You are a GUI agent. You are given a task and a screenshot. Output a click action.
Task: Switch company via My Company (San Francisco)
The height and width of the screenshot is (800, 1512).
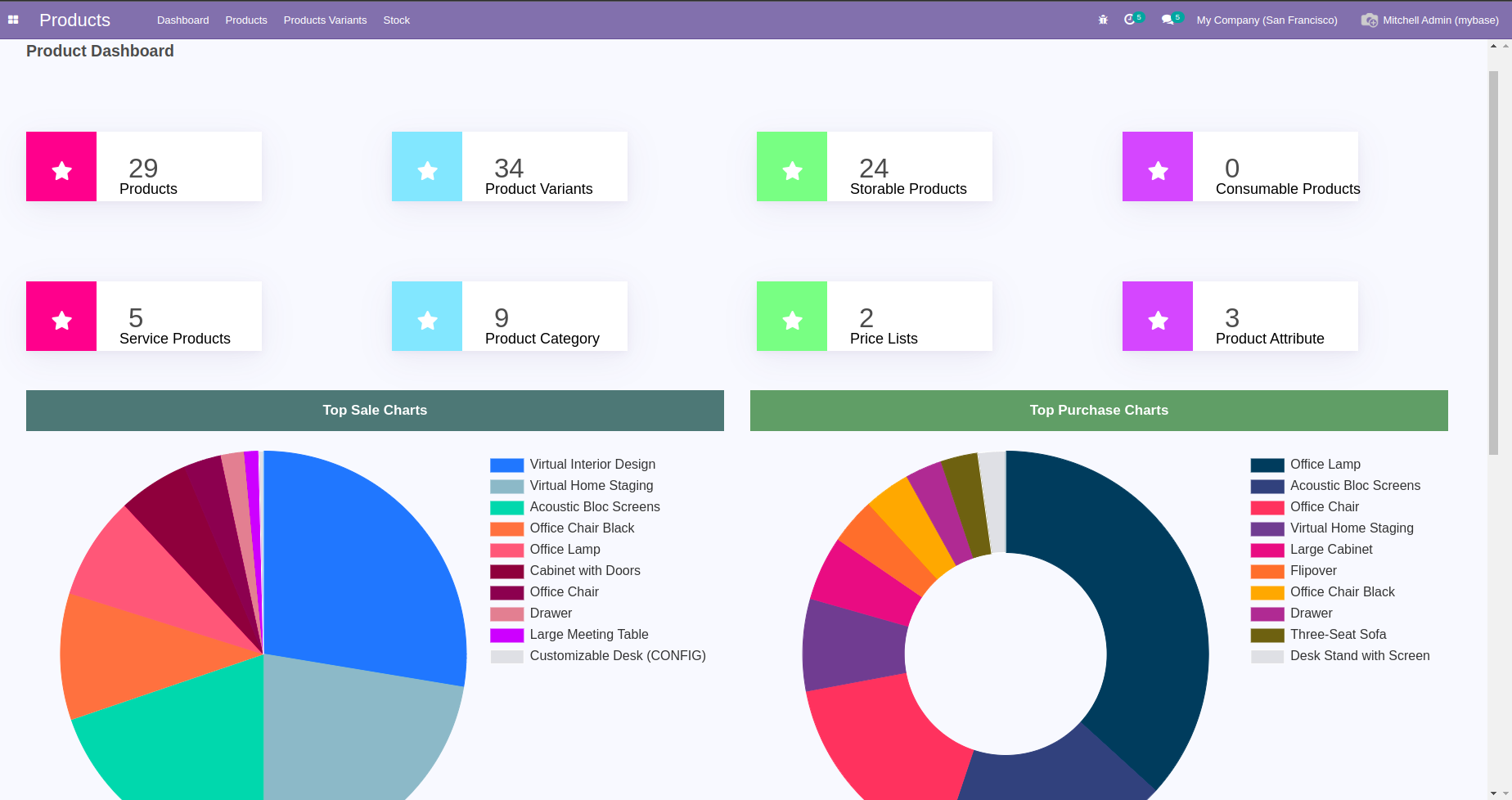pyautogui.click(x=1267, y=20)
